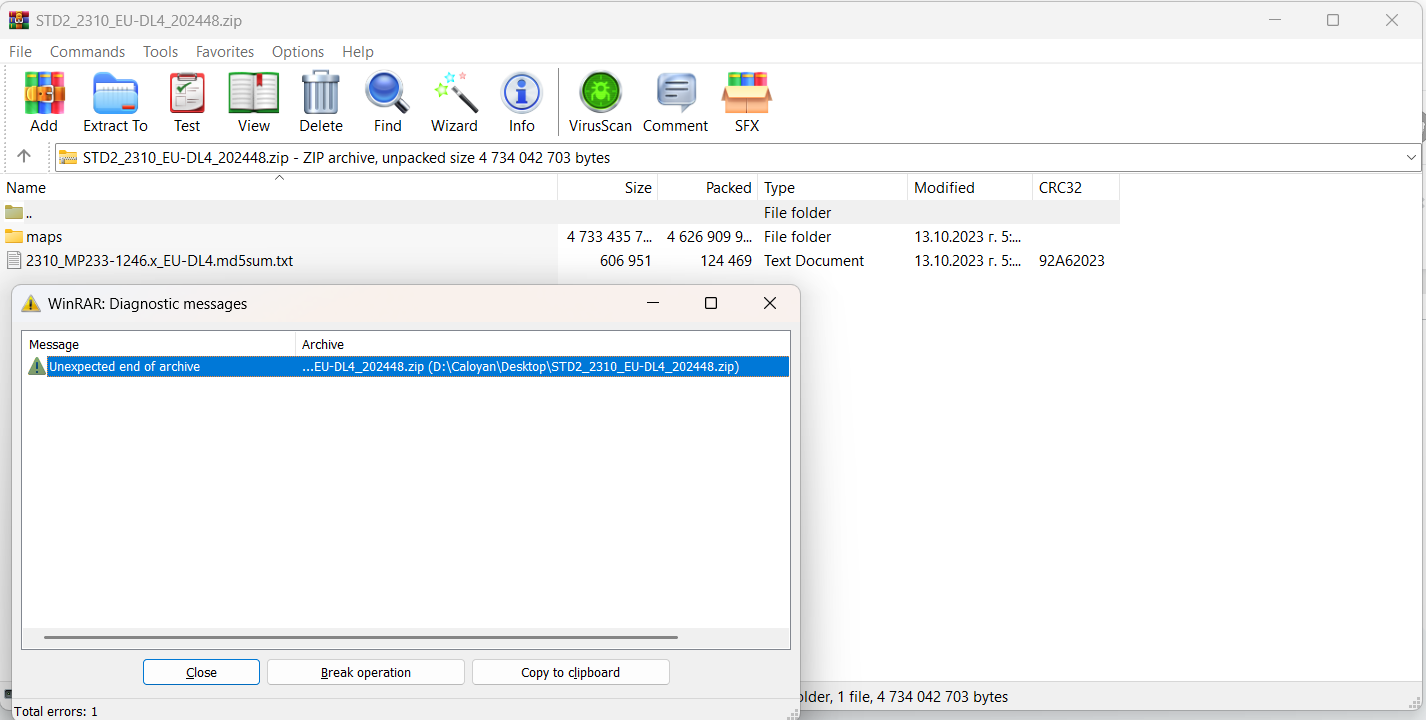This screenshot has width=1426, height=720.
Task: Click the WinRAR title bar app icon
Action: tap(19, 20)
